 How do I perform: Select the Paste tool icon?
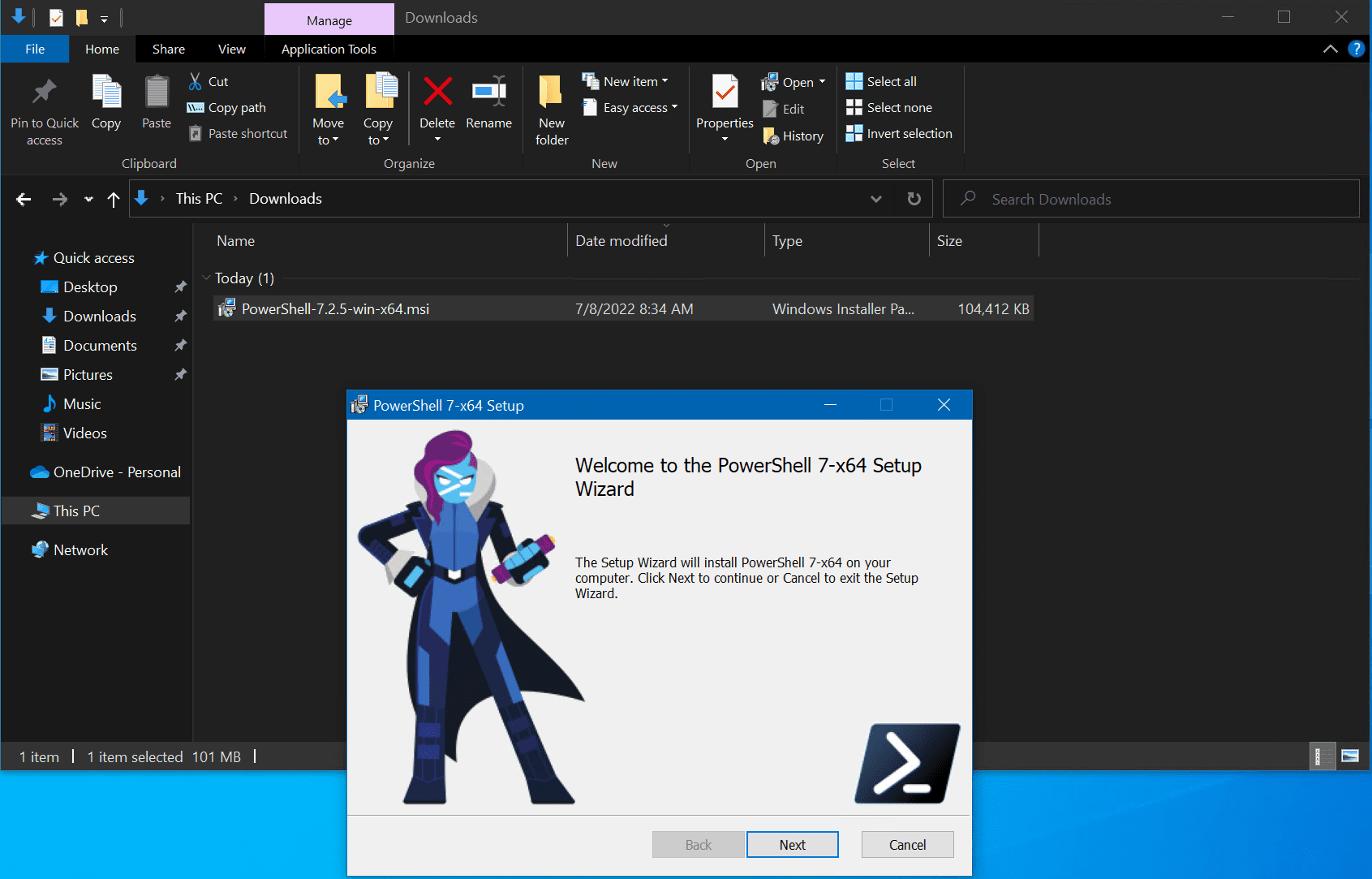(x=155, y=101)
